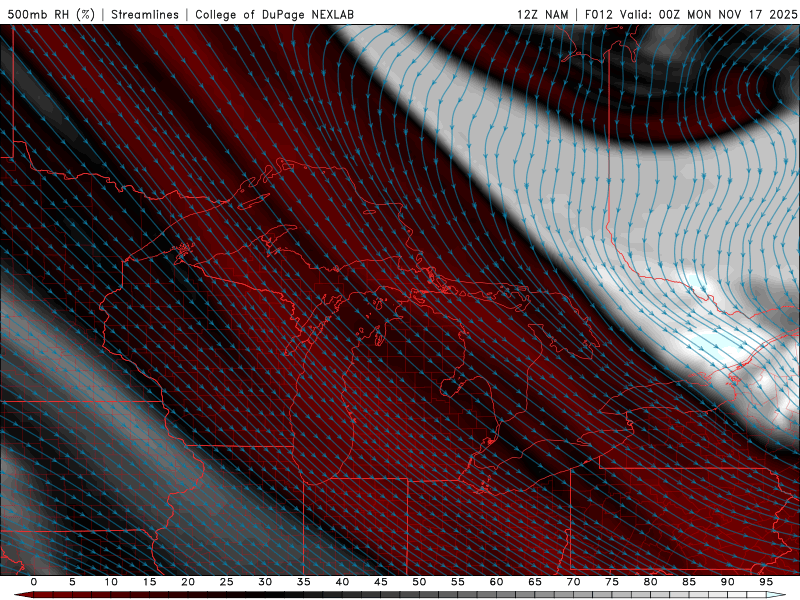Click the "10" legend scale label
800x600 pixels.
click(111, 582)
